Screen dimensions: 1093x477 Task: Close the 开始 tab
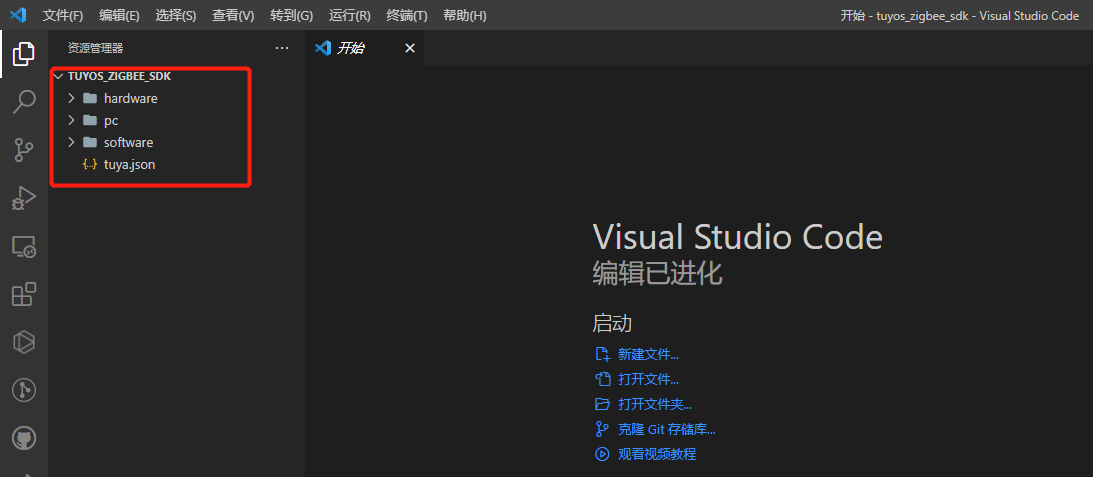(x=410, y=48)
